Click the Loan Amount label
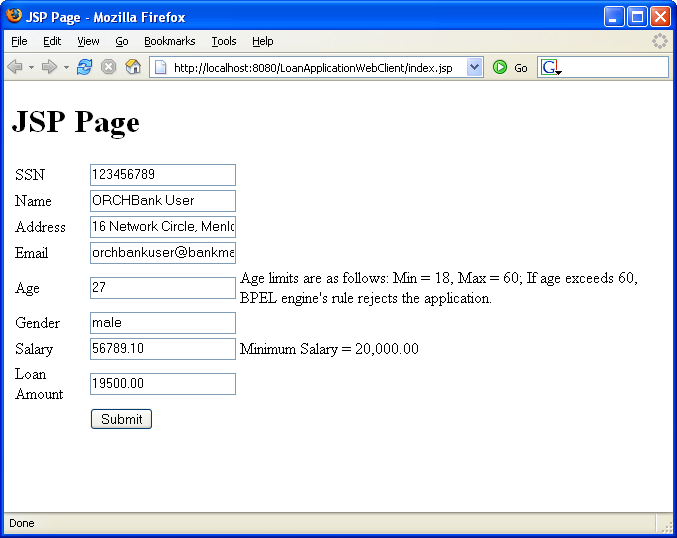 (x=39, y=384)
